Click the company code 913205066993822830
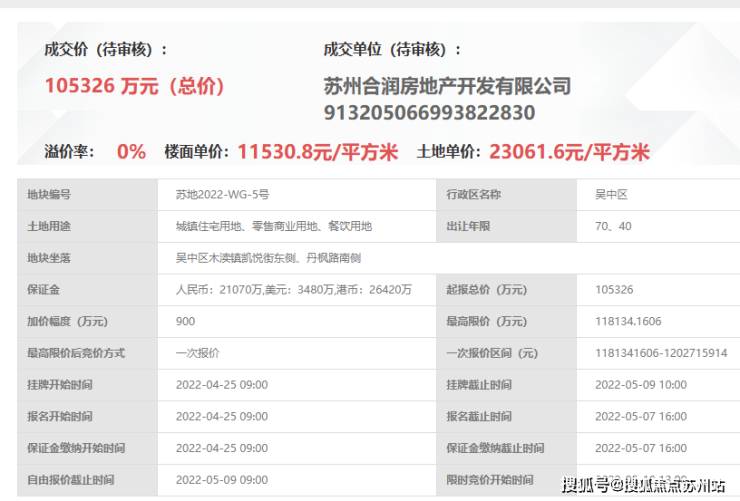This screenshot has height=501, width=740. [429, 113]
